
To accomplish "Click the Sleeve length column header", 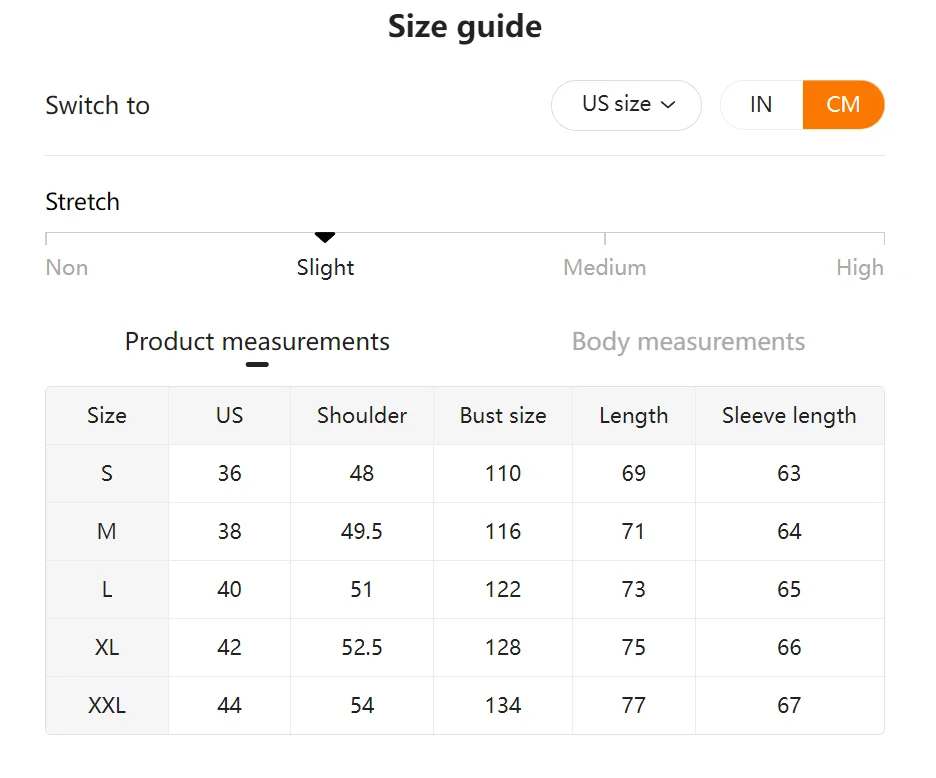I will pyautogui.click(x=789, y=416).
